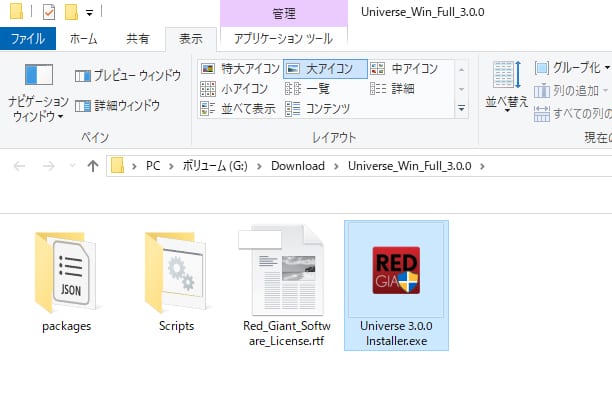Choose 詳細 details layout
This screenshot has width=612, height=395.
(392, 89)
